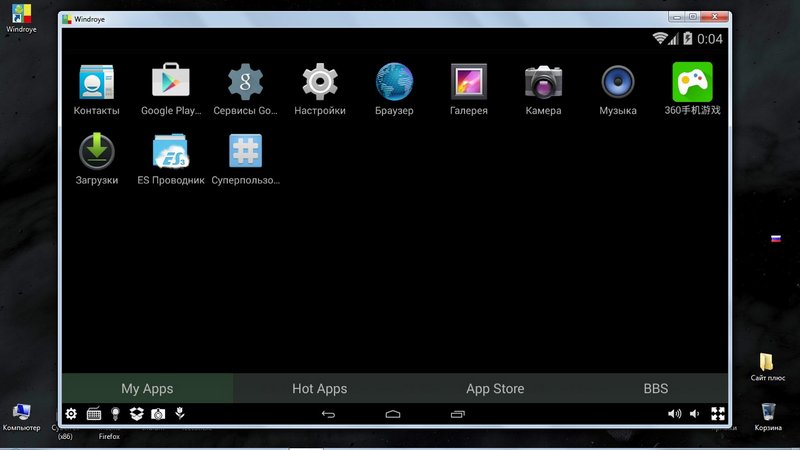Increase volume with the louder speaker icon
This screenshot has width=800, height=450.
pos(674,414)
